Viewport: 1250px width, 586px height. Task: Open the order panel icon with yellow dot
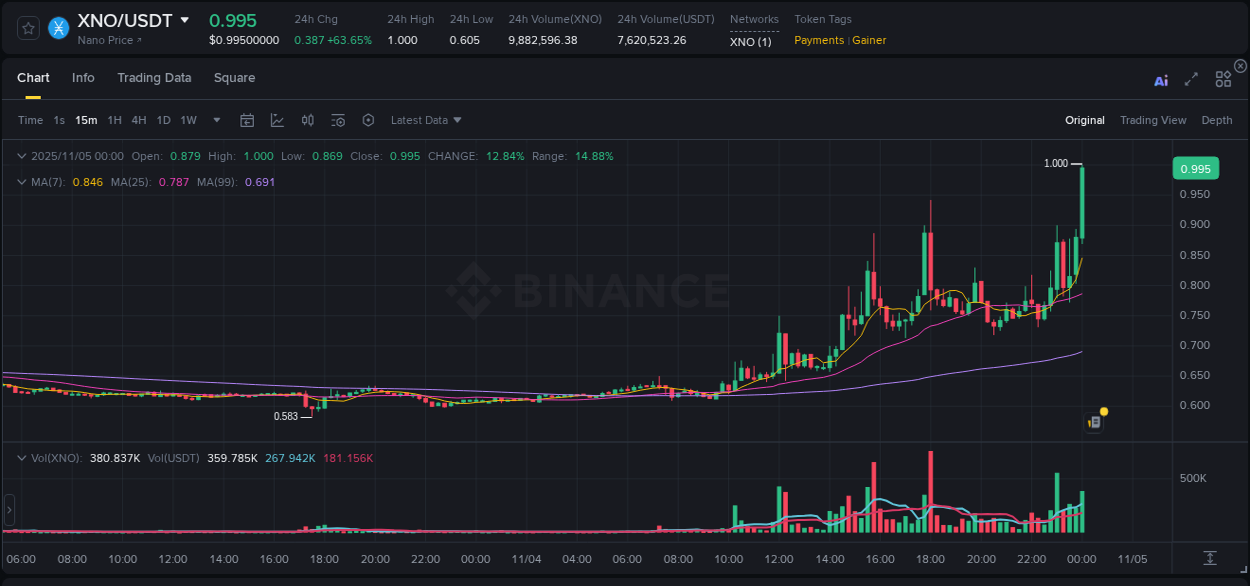coord(1094,421)
